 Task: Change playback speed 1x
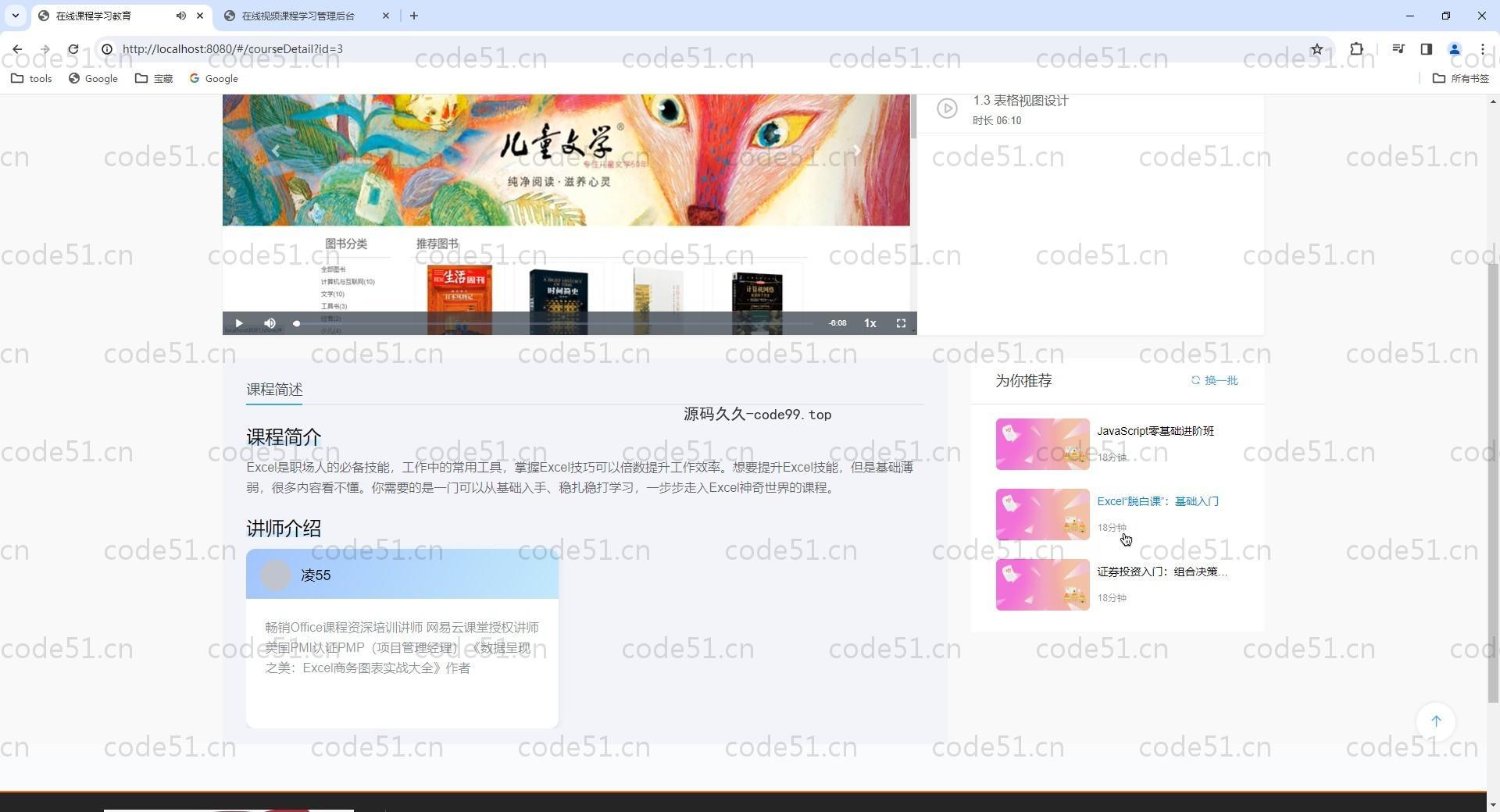pyautogui.click(x=870, y=323)
